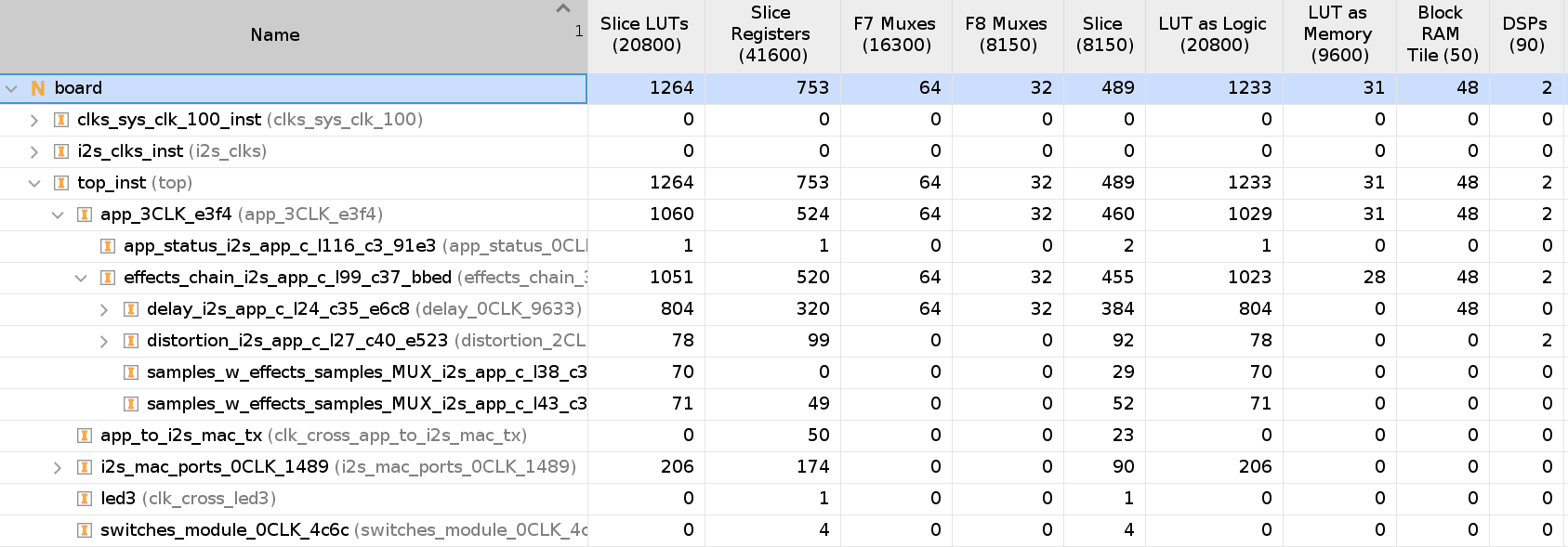This screenshot has height=547, width=1568.
Task: Click Slice Registers value 320 in delay row
Action: pos(812,309)
